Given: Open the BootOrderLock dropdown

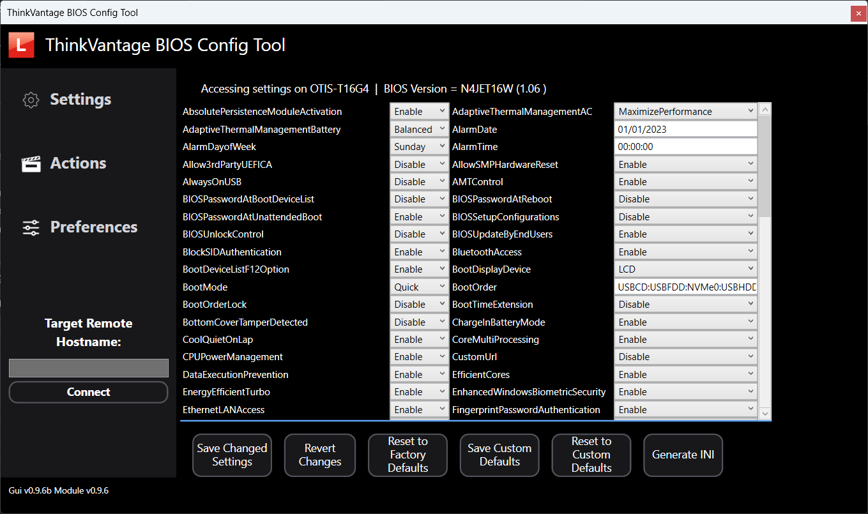Looking at the screenshot, I should tap(419, 304).
